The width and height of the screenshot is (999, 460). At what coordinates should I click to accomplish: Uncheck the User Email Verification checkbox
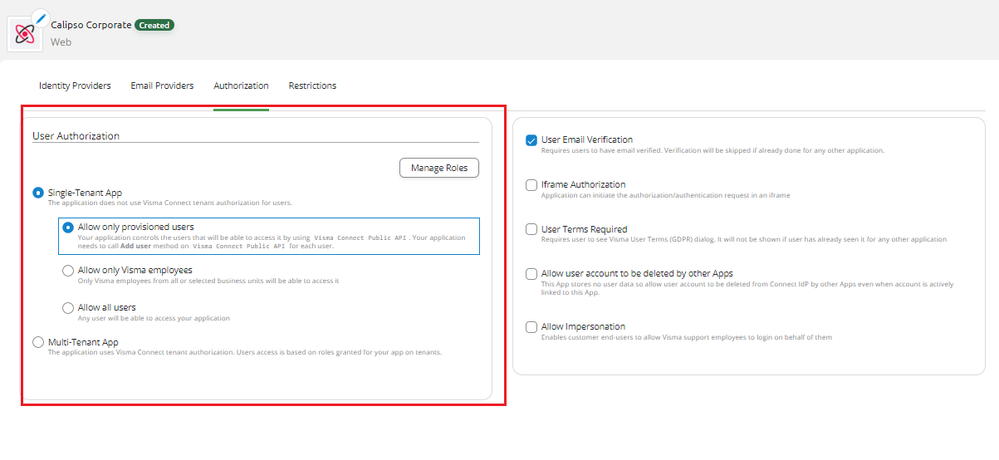(531, 140)
